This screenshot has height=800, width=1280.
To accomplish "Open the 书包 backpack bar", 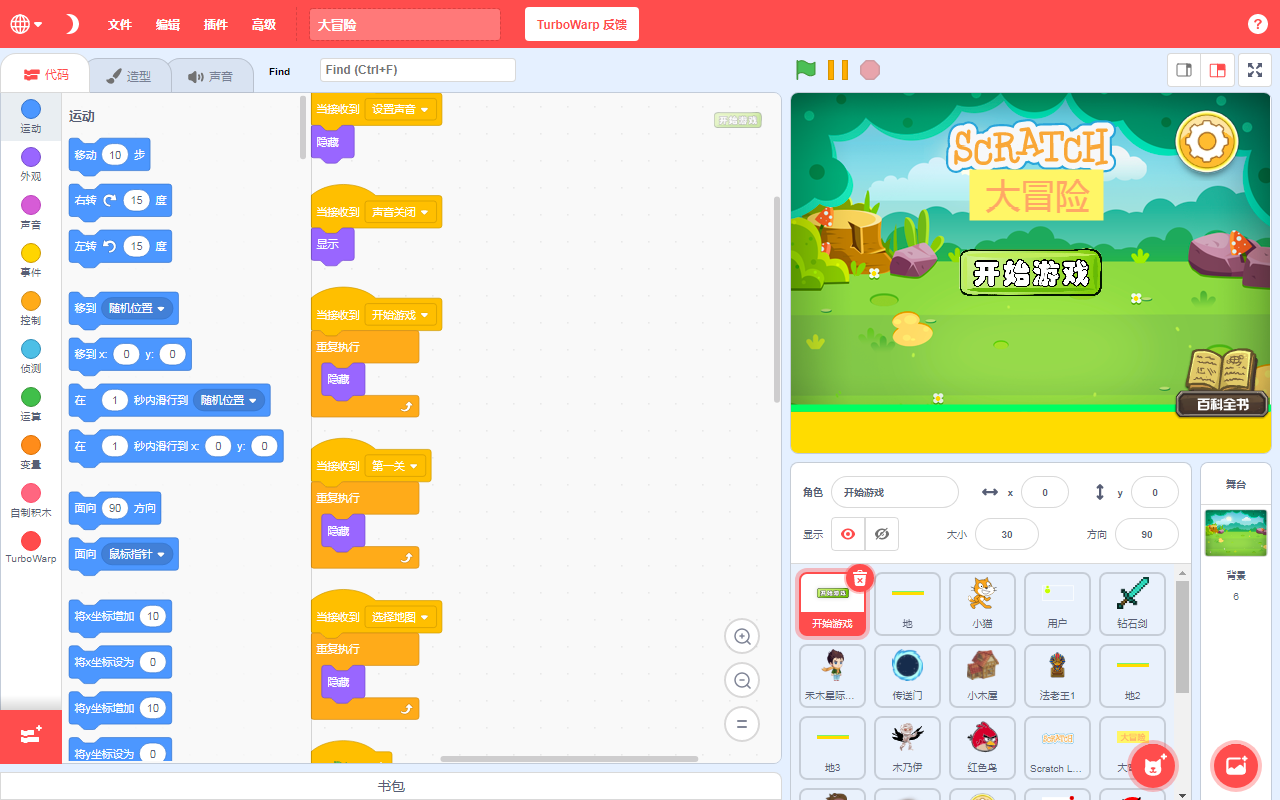I will tap(391, 786).
